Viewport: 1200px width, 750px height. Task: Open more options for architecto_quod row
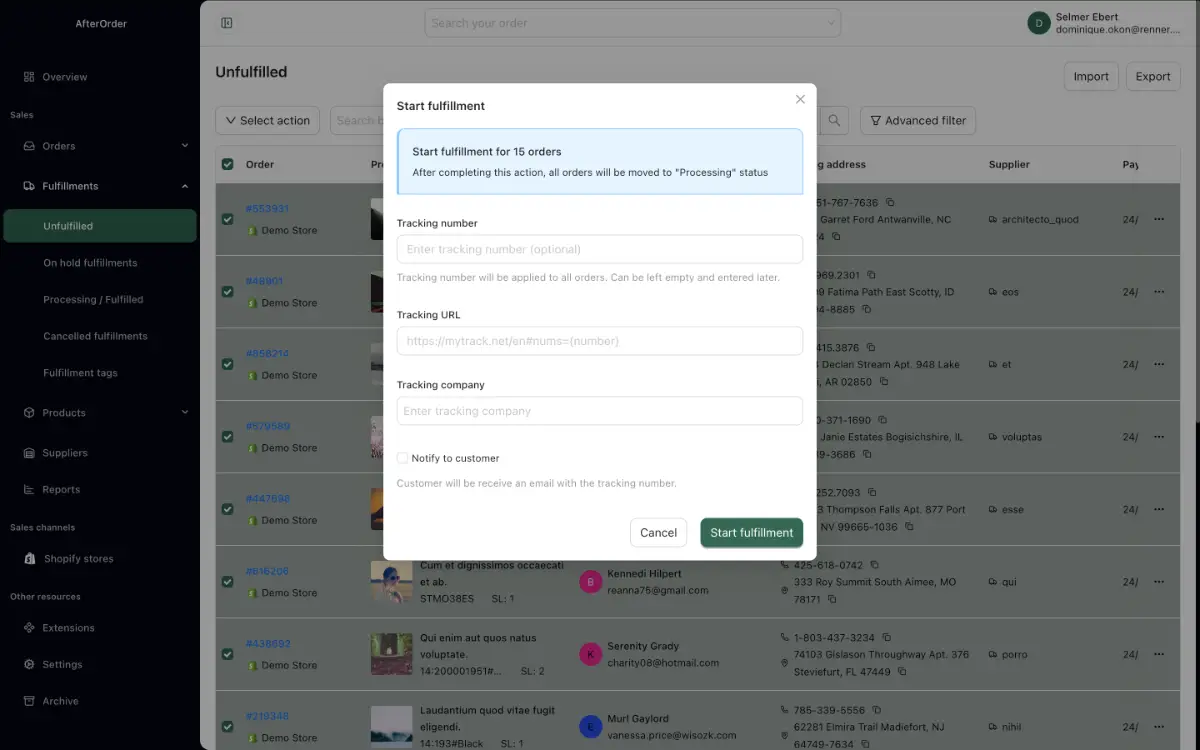tap(1159, 219)
